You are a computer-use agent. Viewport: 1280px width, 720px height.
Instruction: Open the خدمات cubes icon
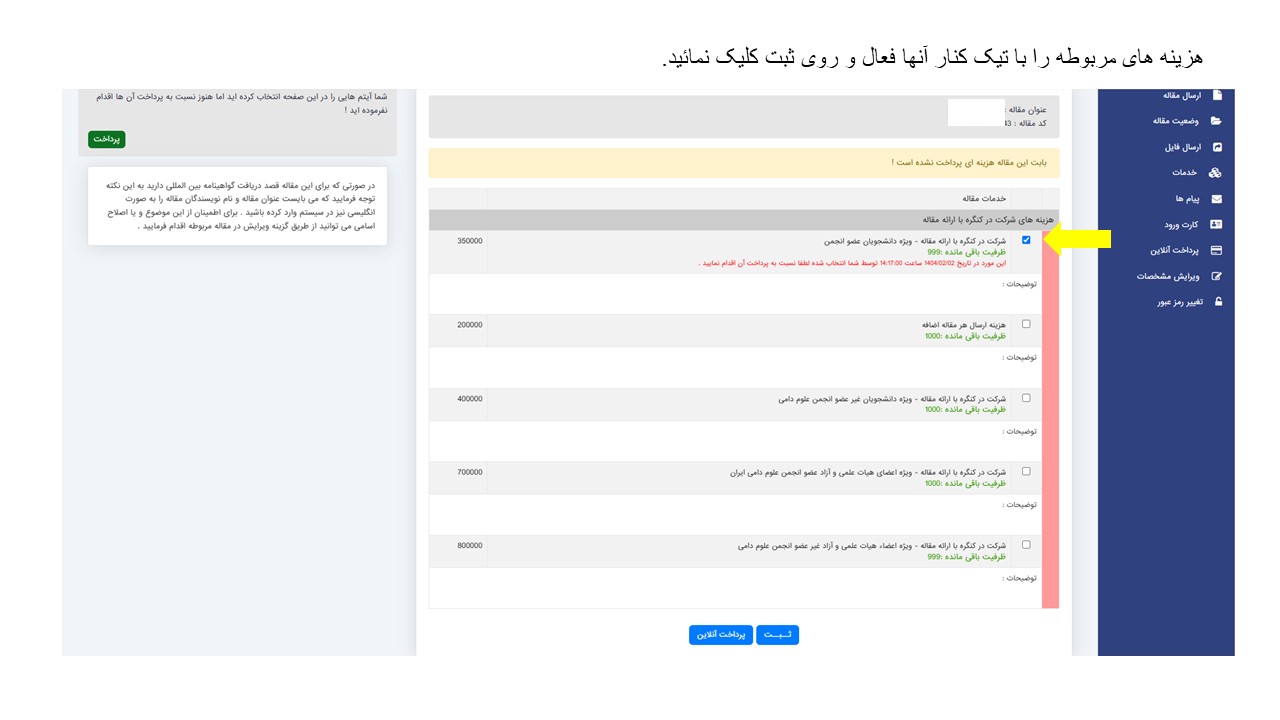coord(1216,173)
